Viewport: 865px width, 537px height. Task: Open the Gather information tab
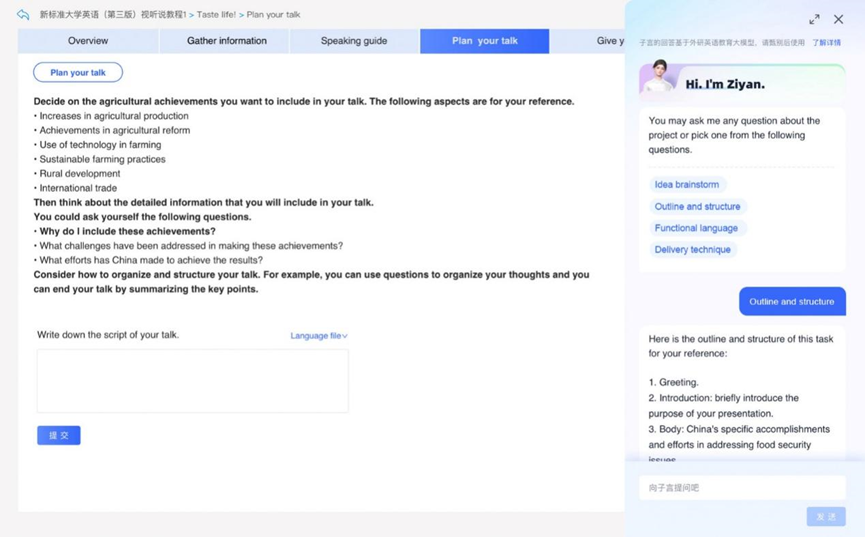[227, 41]
